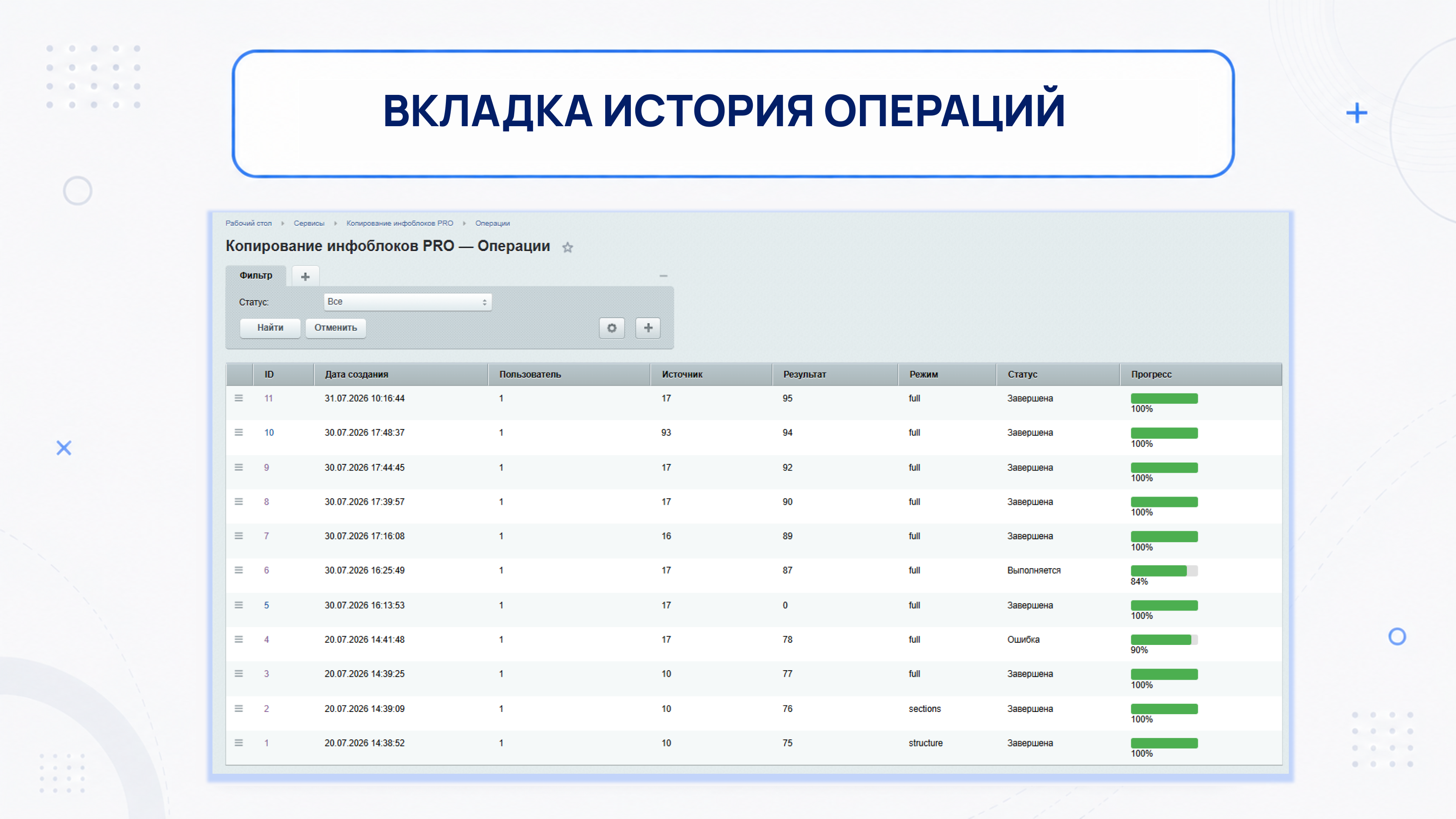Click the 100% progress bar of operation 11
Screen dimensions: 1456x819
pos(1164,399)
